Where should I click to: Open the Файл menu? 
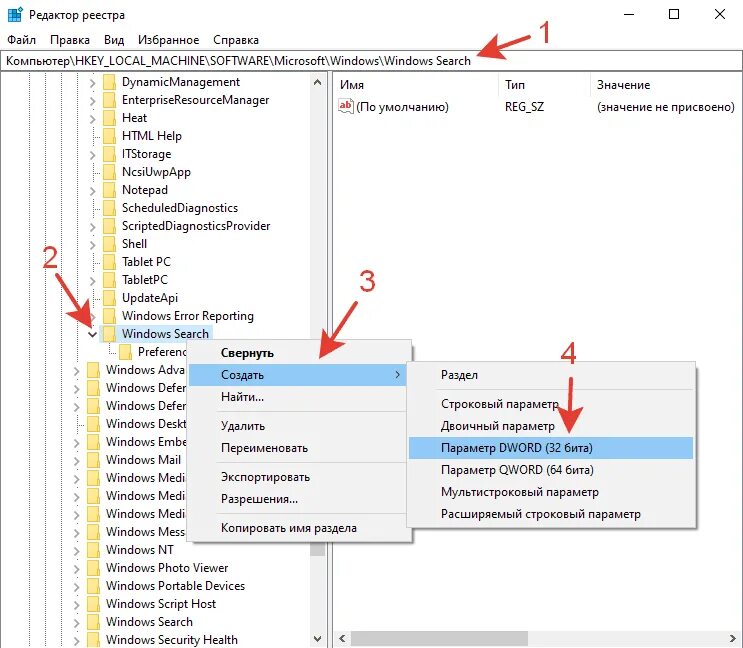[x=22, y=40]
